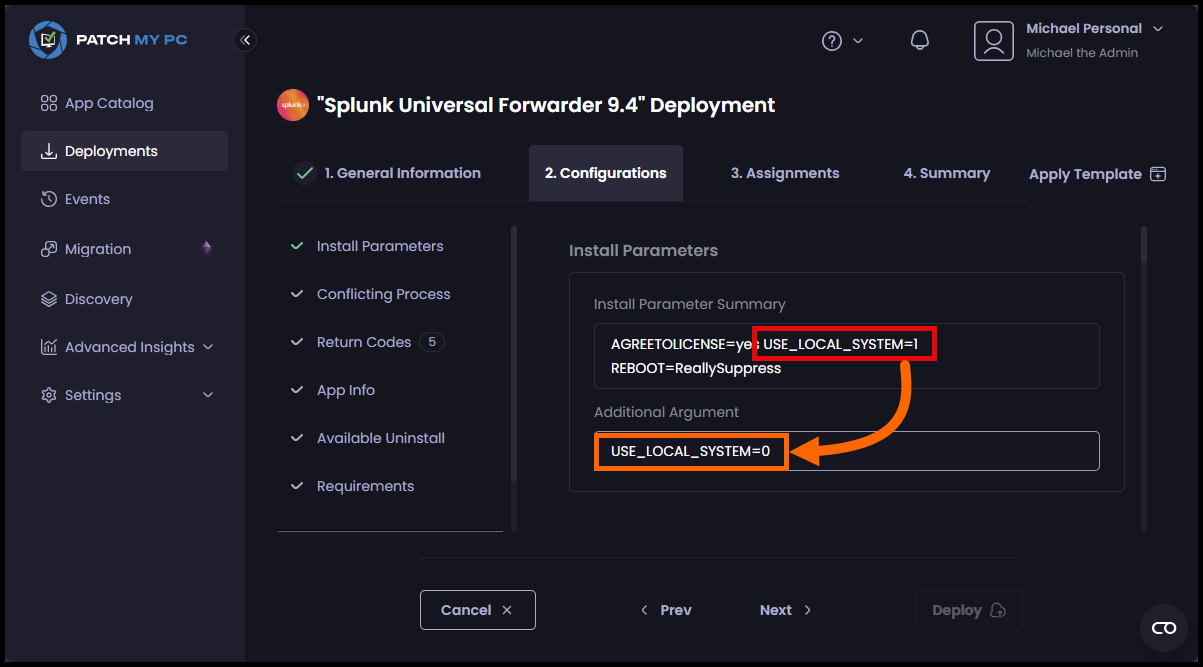The width and height of the screenshot is (1203, 667).
Task: Go to the Summary tab
Action: 946,172
